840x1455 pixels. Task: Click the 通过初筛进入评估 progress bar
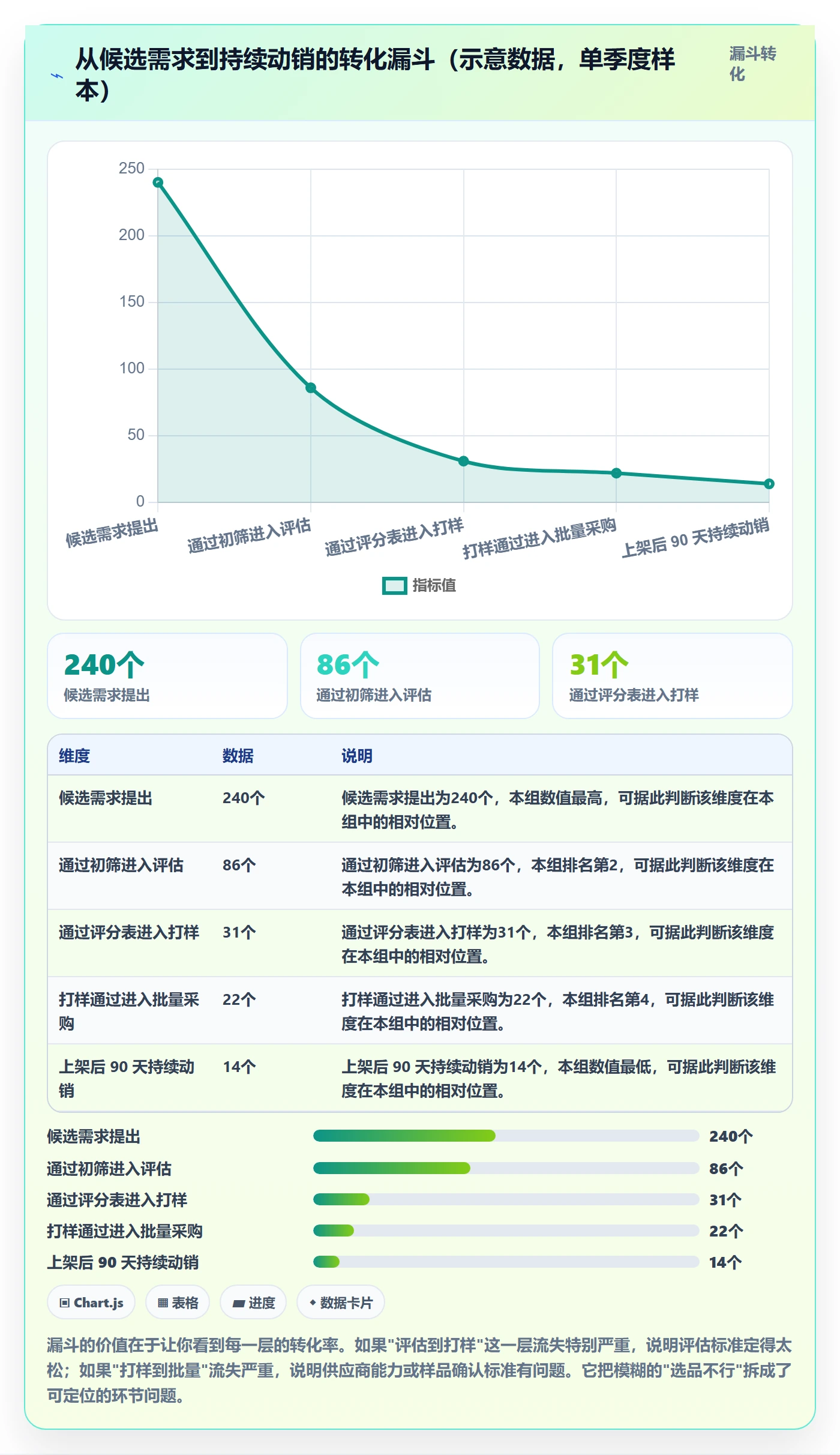pos(506,1168)
